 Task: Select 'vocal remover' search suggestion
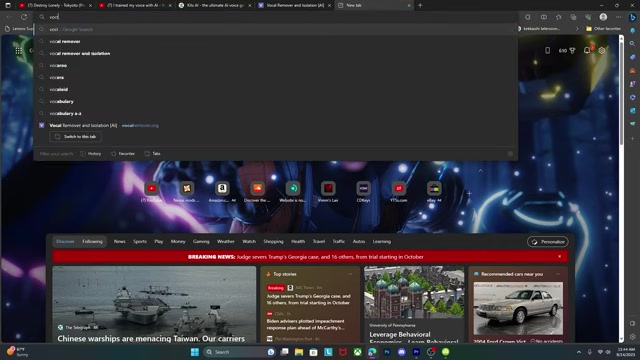(x=276, y=41)
